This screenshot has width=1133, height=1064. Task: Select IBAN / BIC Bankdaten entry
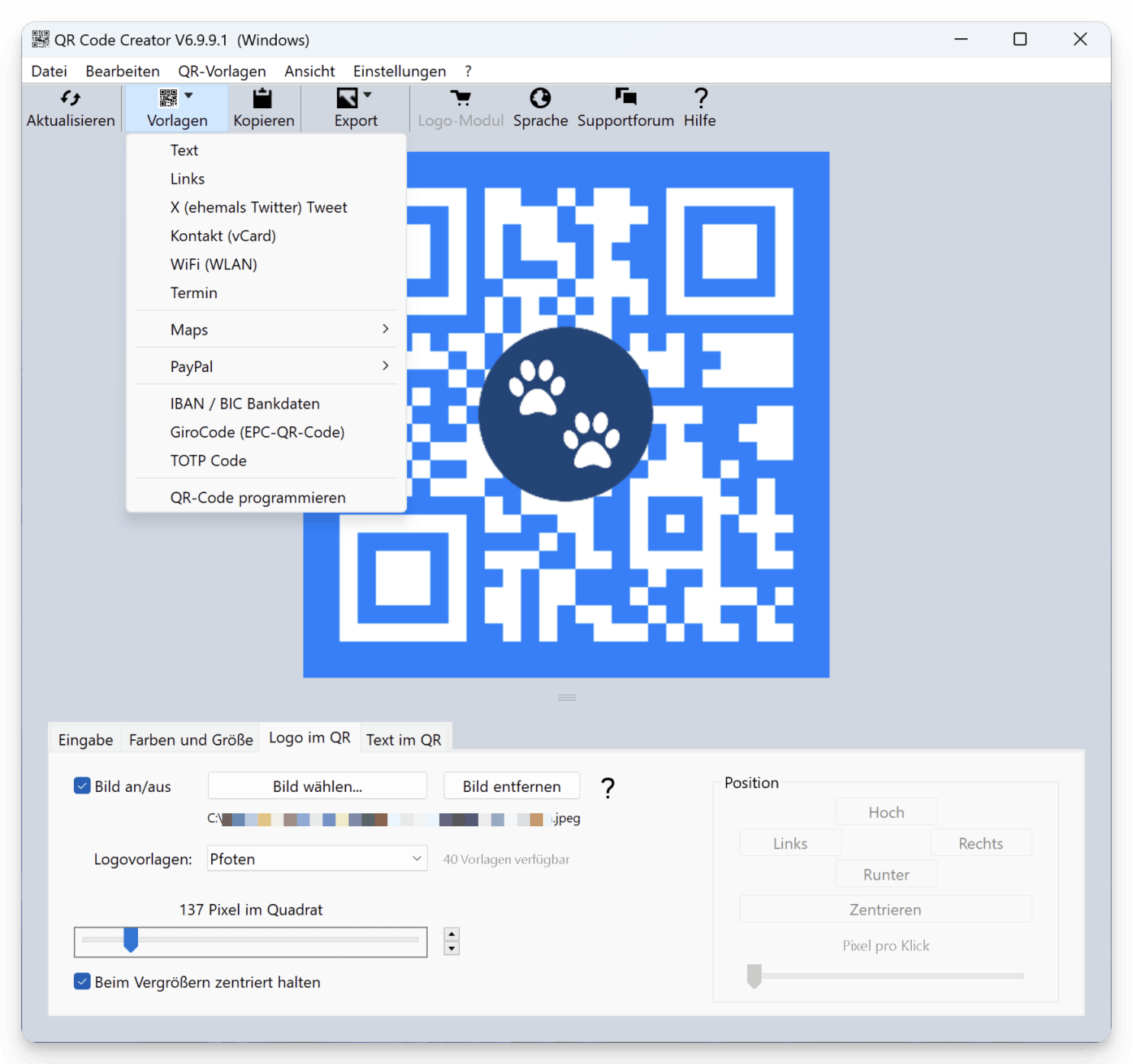point(267,403)
